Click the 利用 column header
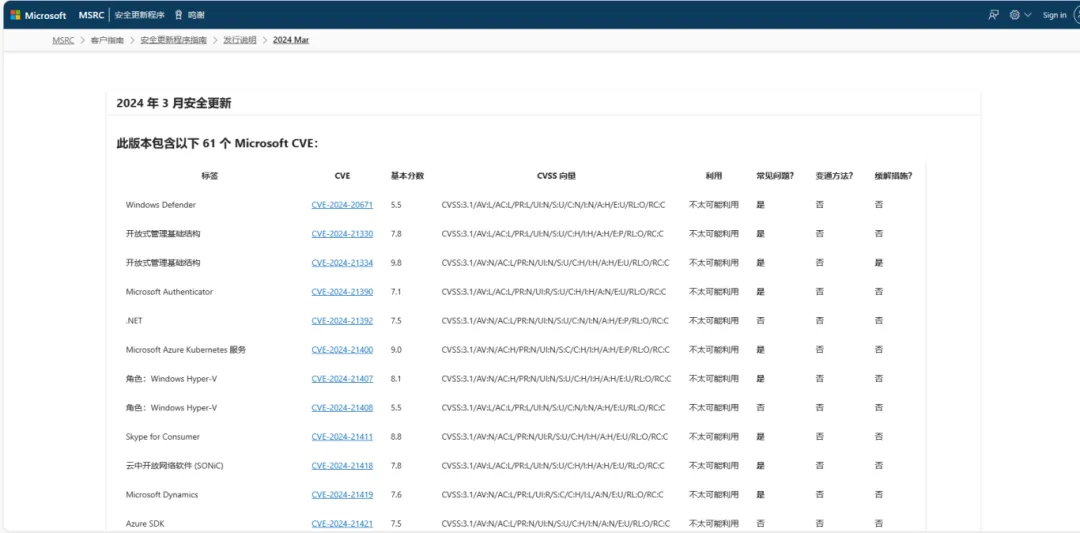This screenshot has height=533, width=1080. (714, 176)
